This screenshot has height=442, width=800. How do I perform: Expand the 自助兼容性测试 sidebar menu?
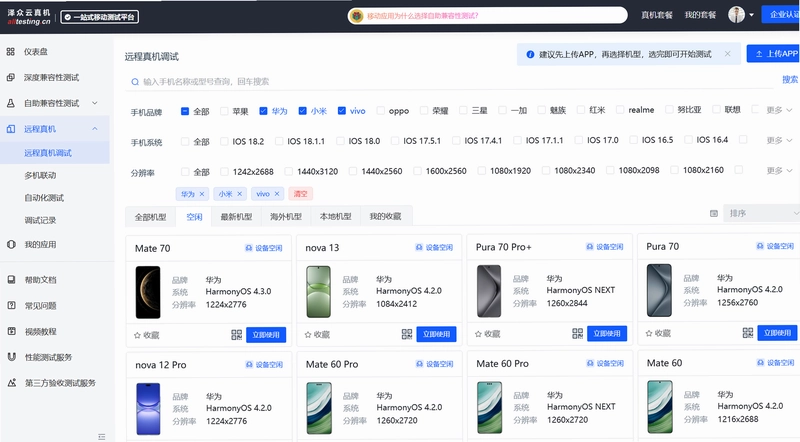click(x=95, y=103)
